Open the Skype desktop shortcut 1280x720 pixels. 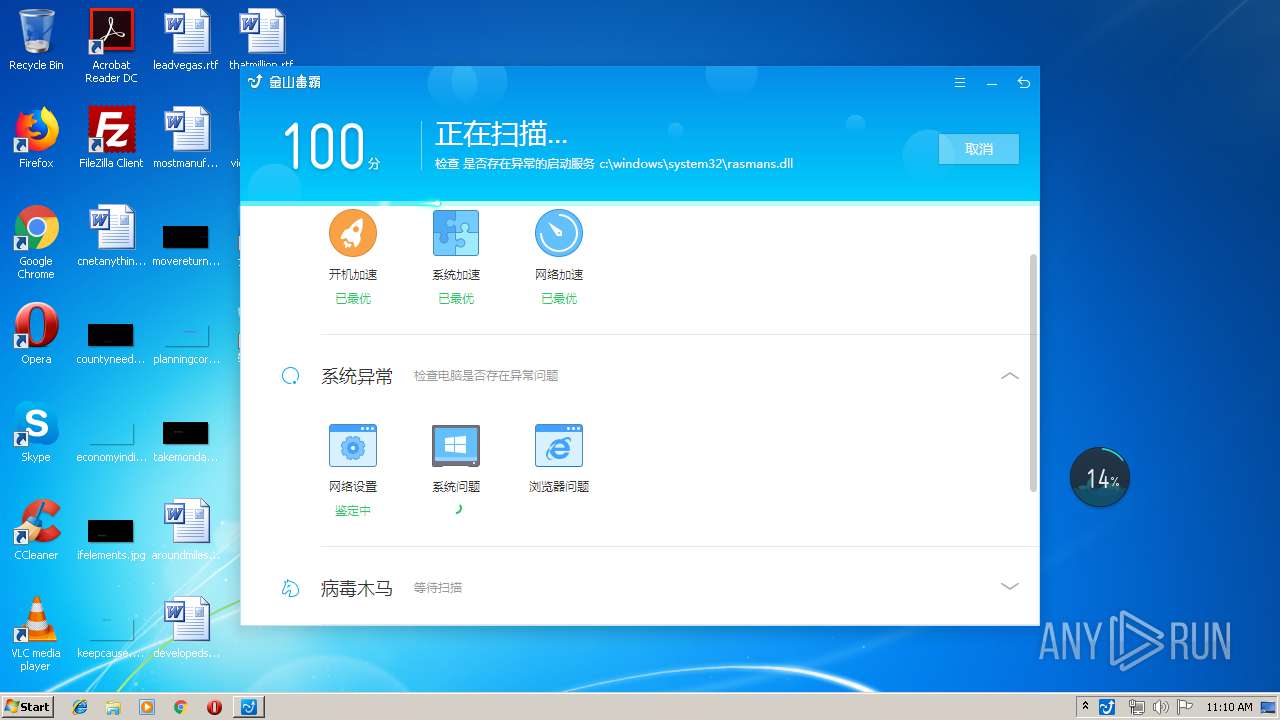click(x=36, y=432)
